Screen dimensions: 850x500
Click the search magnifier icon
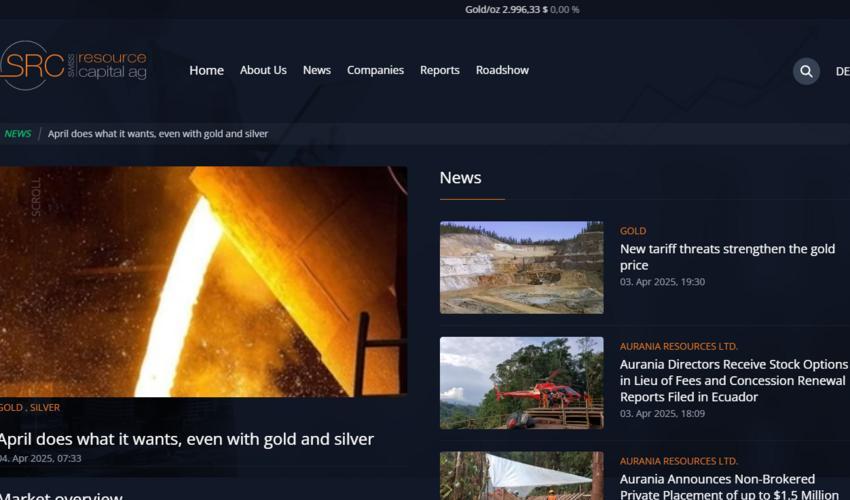click(x=806, y=71)
